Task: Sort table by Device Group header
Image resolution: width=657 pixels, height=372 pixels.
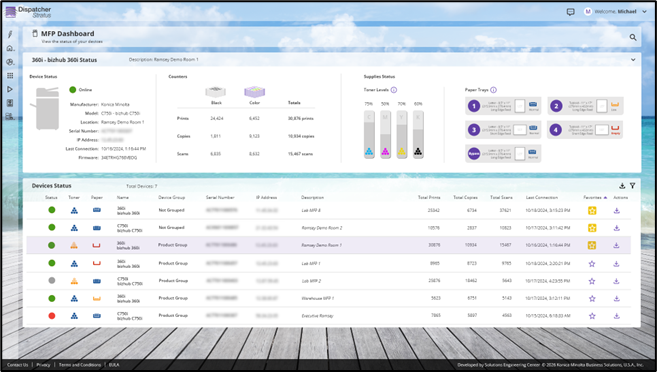Action: pyautogui.click(x=171, y=197)
